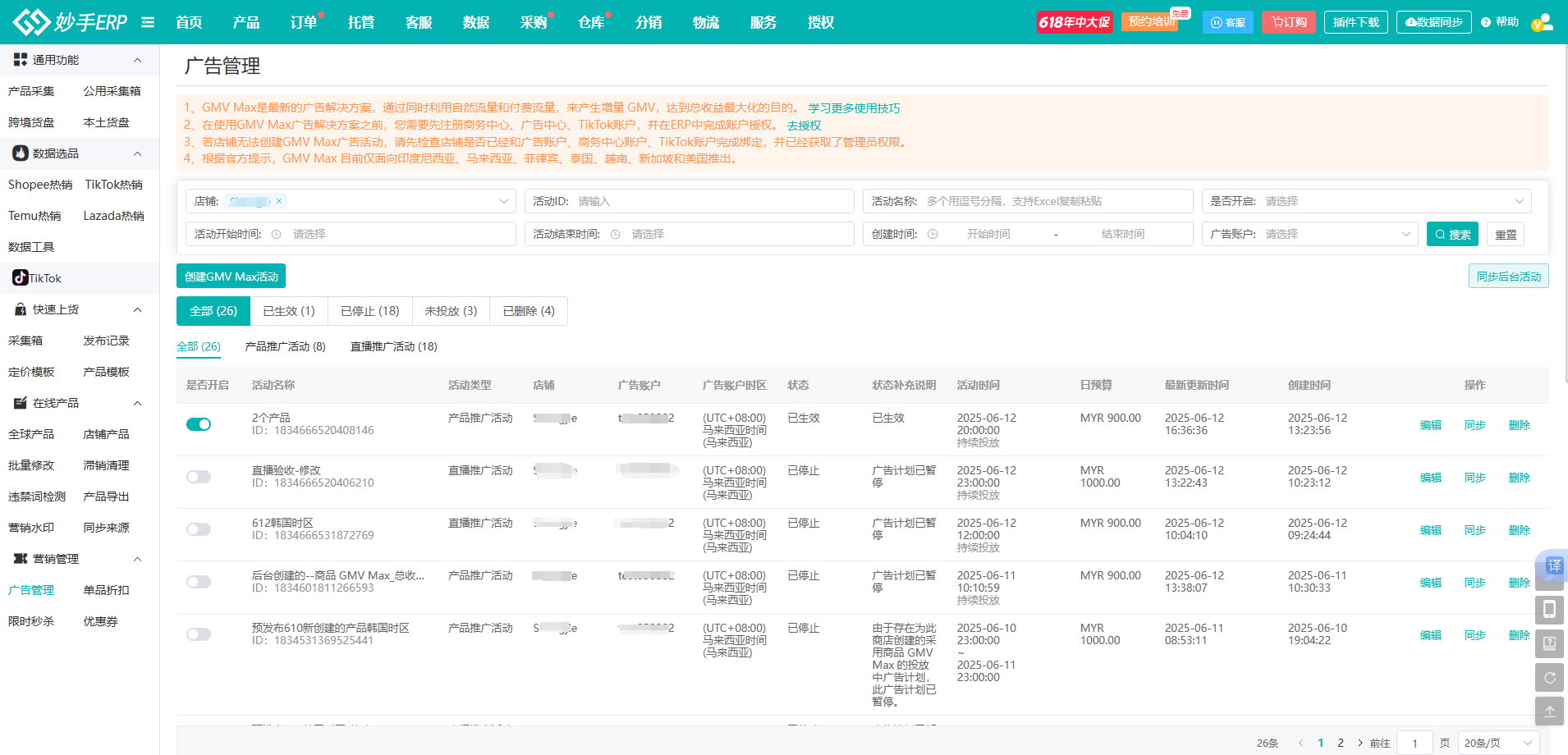
Task: Click the floating refresh icon
Action: coord(1549,678)
